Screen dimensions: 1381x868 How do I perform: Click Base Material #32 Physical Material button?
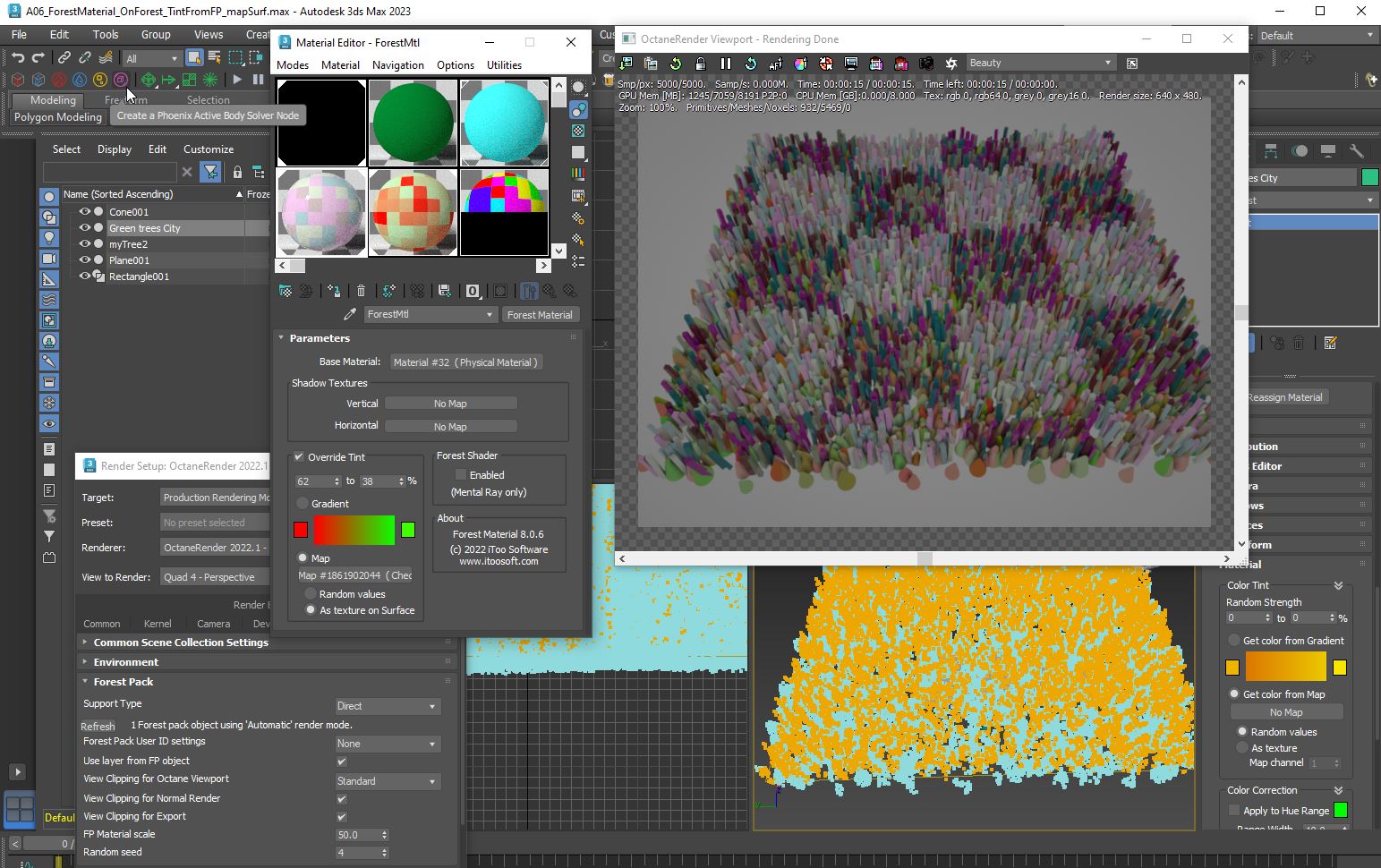pyautogui.click(x=465, y=362)
